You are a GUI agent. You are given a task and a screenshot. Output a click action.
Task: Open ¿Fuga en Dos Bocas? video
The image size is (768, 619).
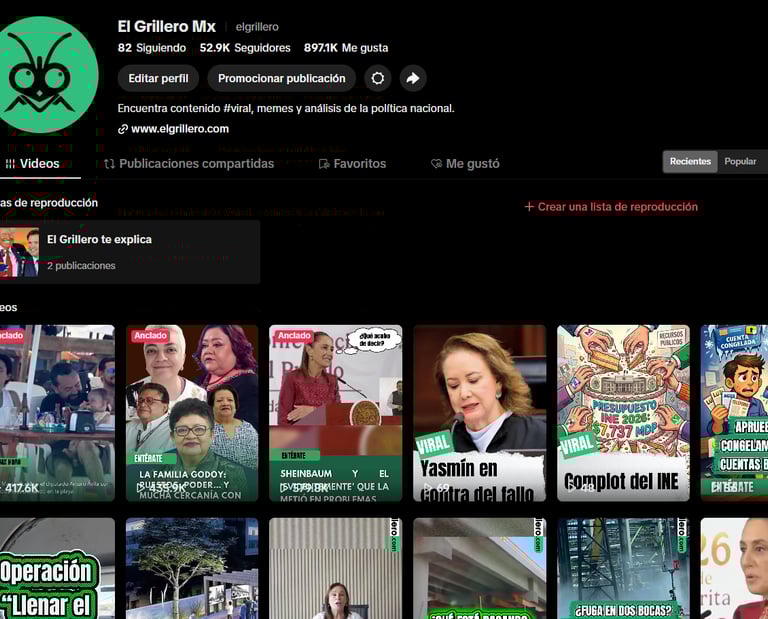point(623,569)
